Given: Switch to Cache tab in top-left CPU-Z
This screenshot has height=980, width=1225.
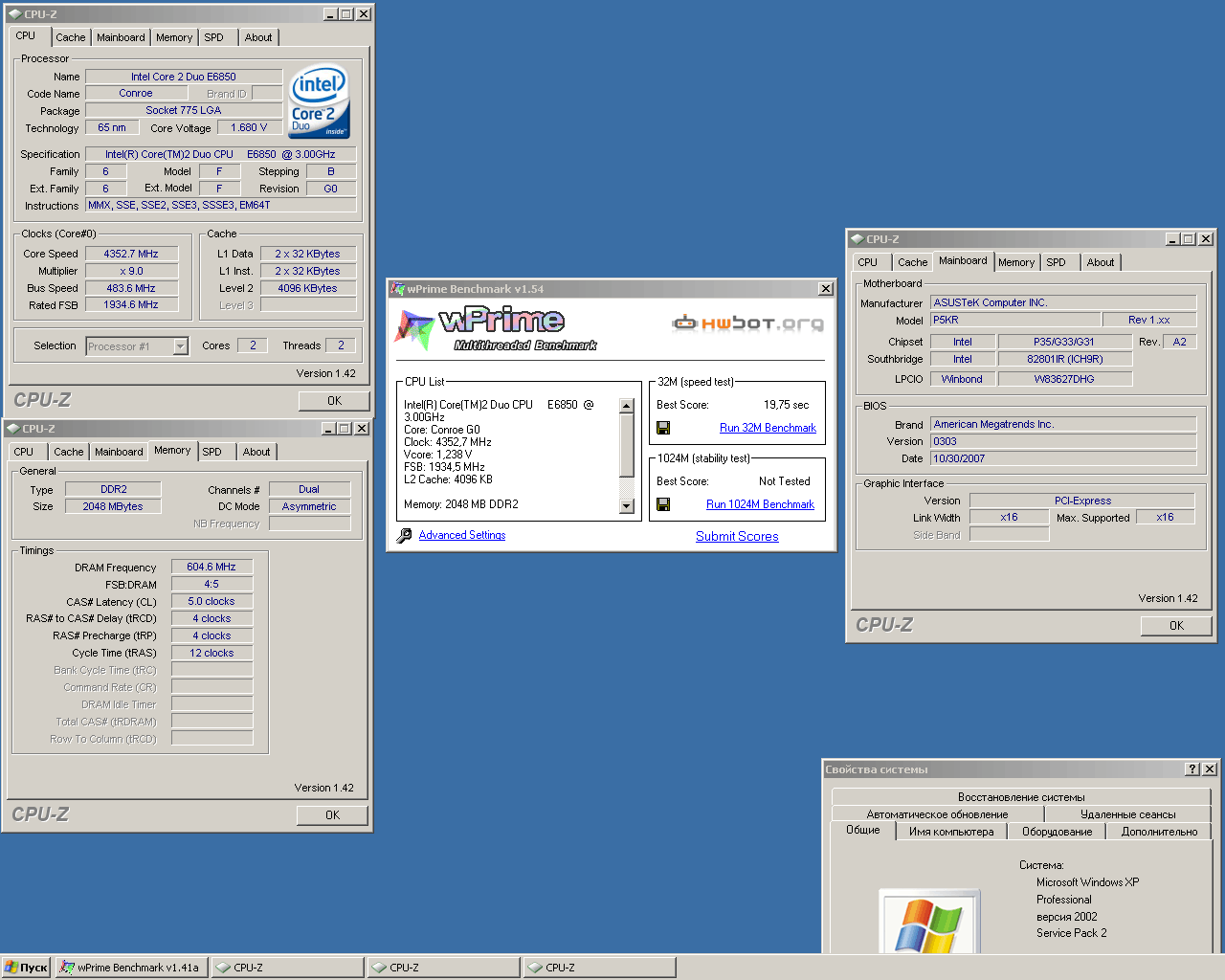Looking at the screenshot, I should click(x=70, y=37).
